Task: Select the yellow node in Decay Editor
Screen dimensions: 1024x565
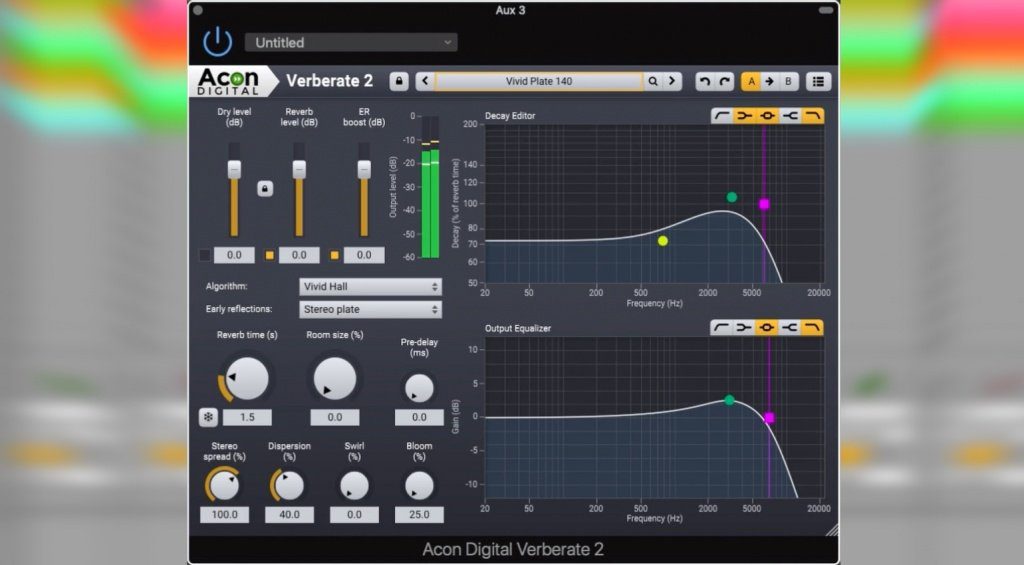Action: pyautogui.click(x=663, y=241)
